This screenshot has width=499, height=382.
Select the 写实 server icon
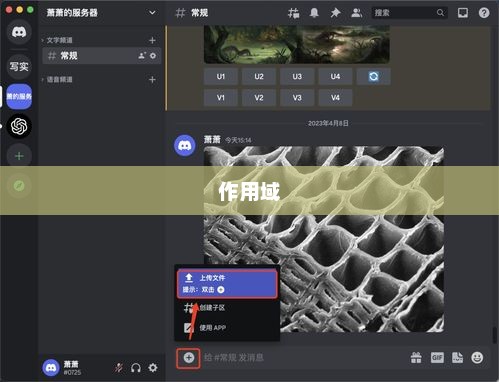(19, 67)
